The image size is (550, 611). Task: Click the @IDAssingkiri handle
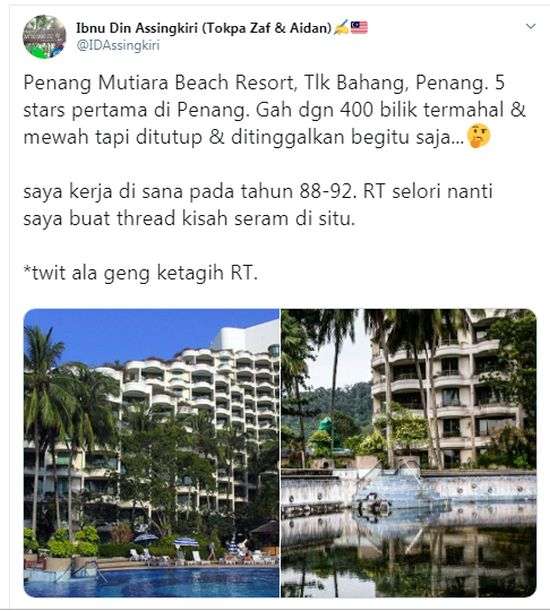118,45
